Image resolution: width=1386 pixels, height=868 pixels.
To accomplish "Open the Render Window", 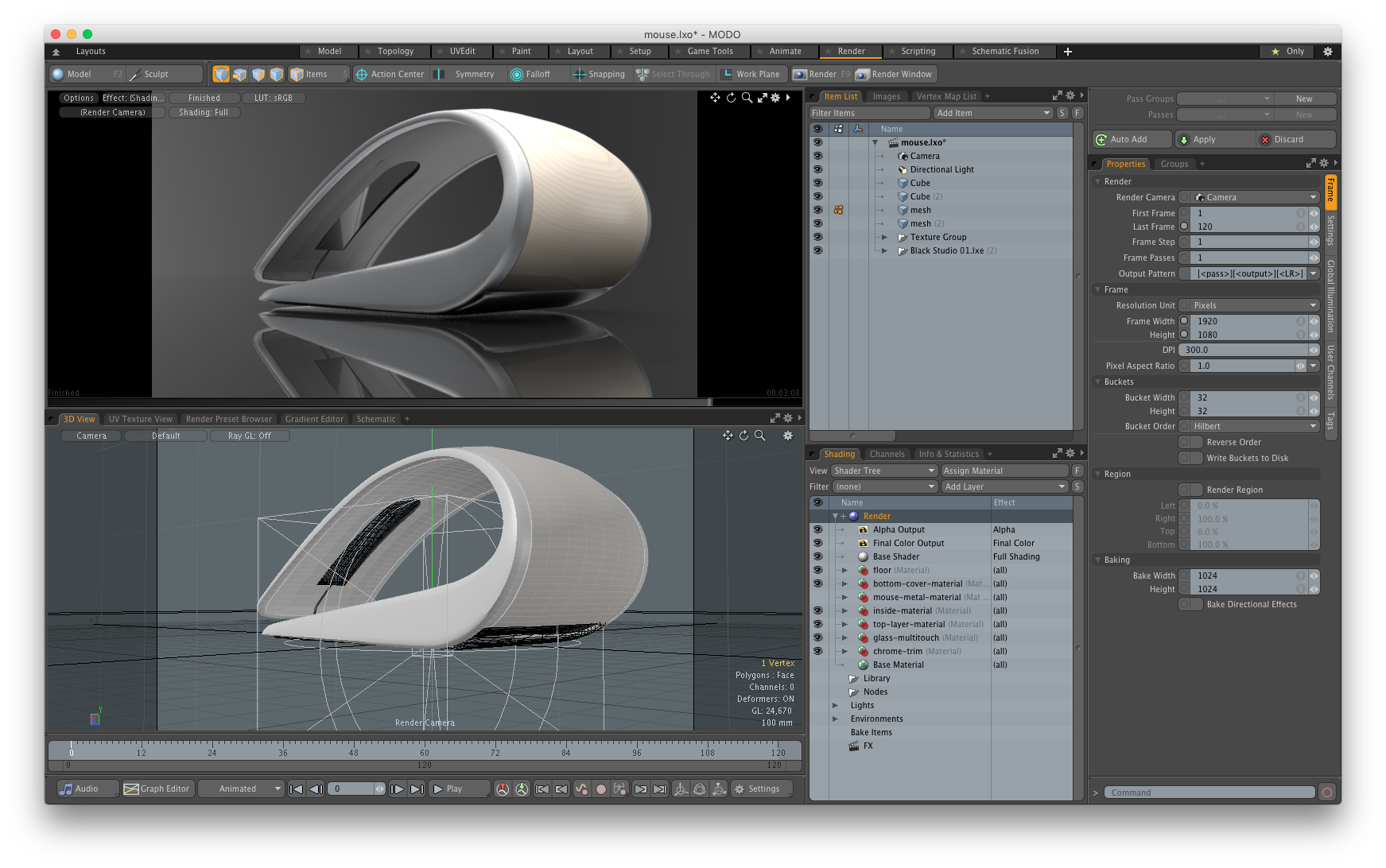I will [x=895, y=74].
